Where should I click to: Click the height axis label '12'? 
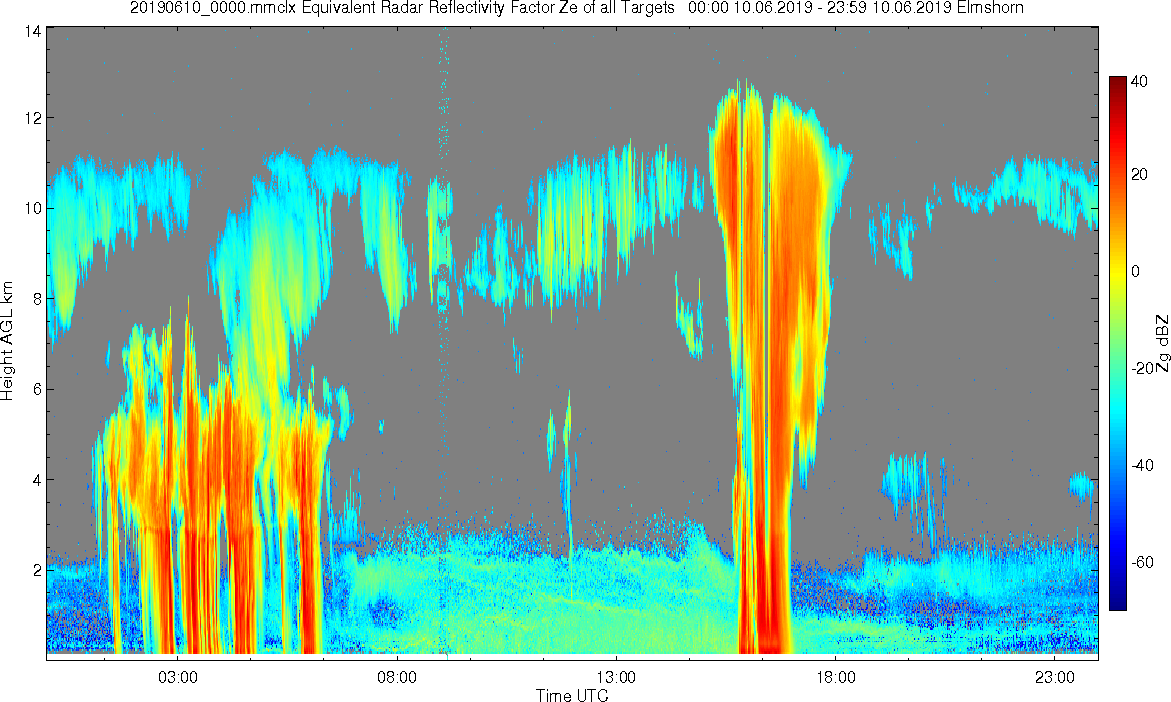(x=32, y=117)
